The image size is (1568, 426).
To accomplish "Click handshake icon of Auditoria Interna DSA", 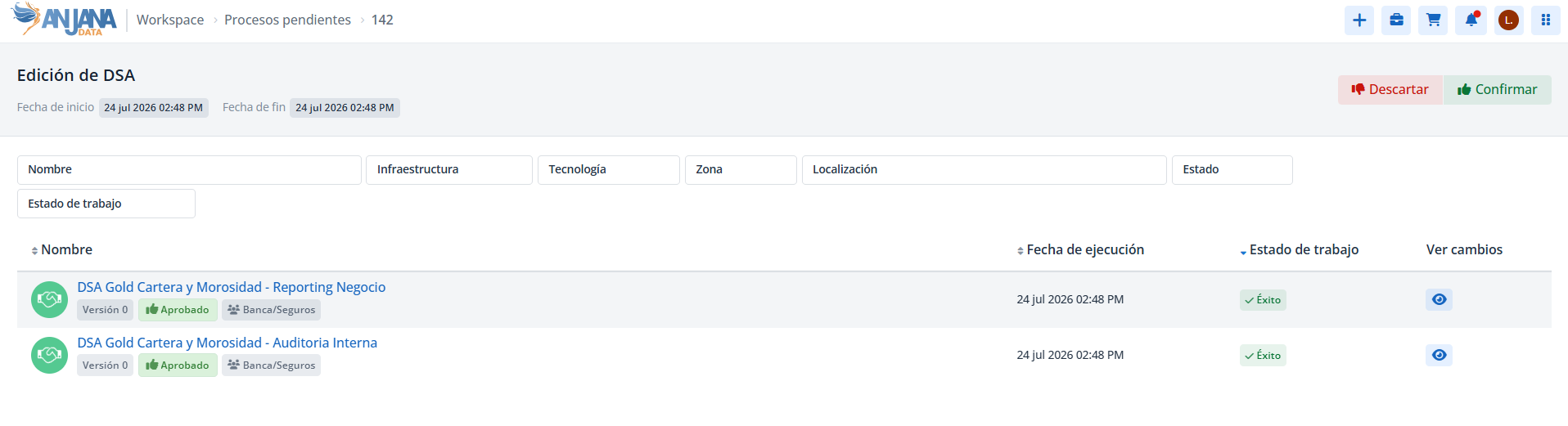I will point(49,355).
